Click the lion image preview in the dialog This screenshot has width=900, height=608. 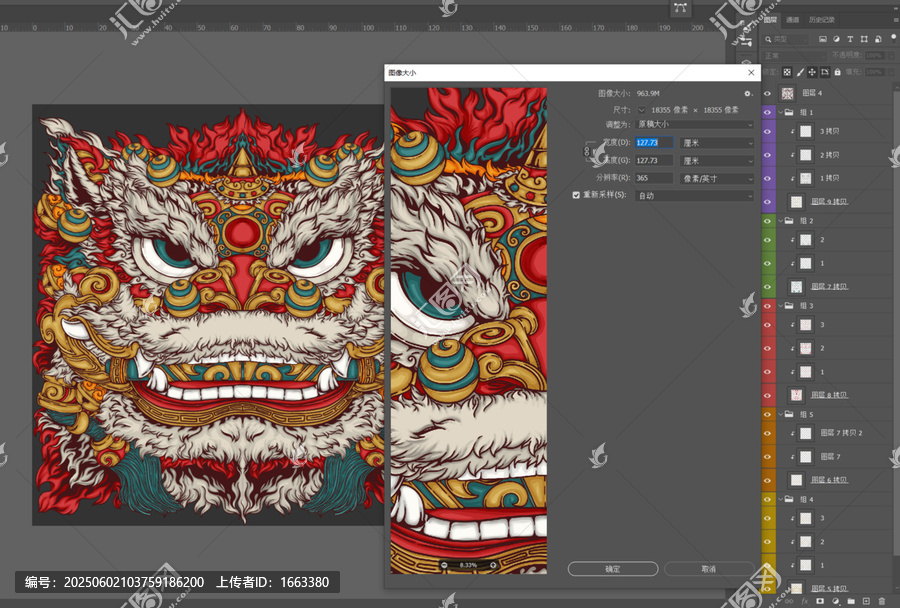468,331
